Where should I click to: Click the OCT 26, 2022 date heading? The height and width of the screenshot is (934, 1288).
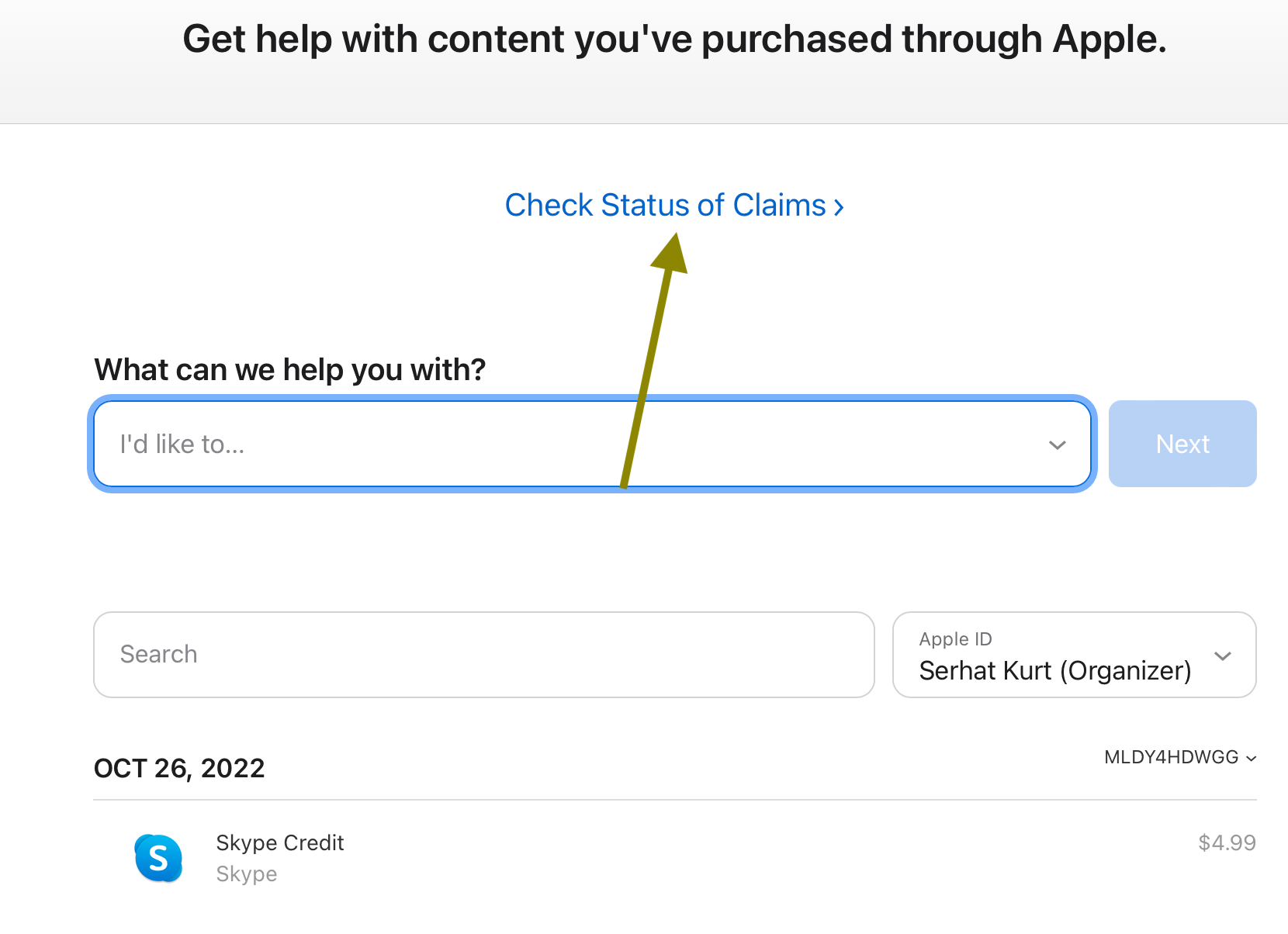click(179, 768)
